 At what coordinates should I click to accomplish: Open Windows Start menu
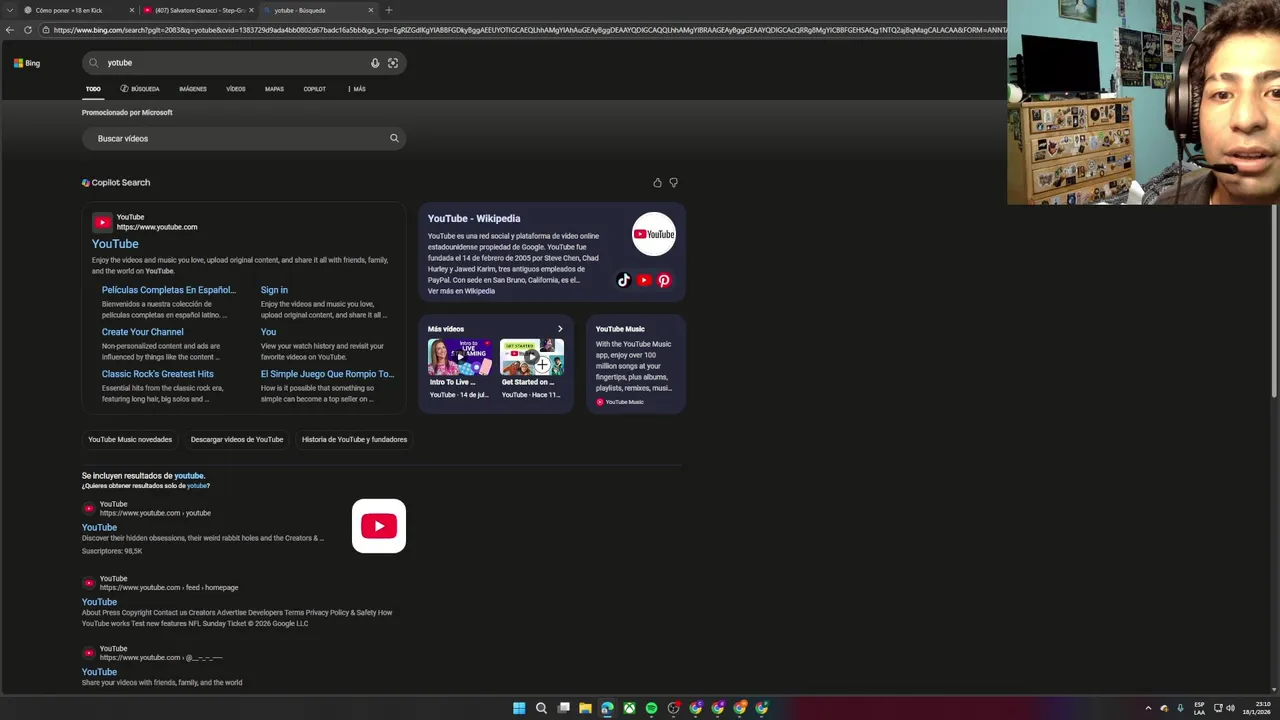pos(519,708)
